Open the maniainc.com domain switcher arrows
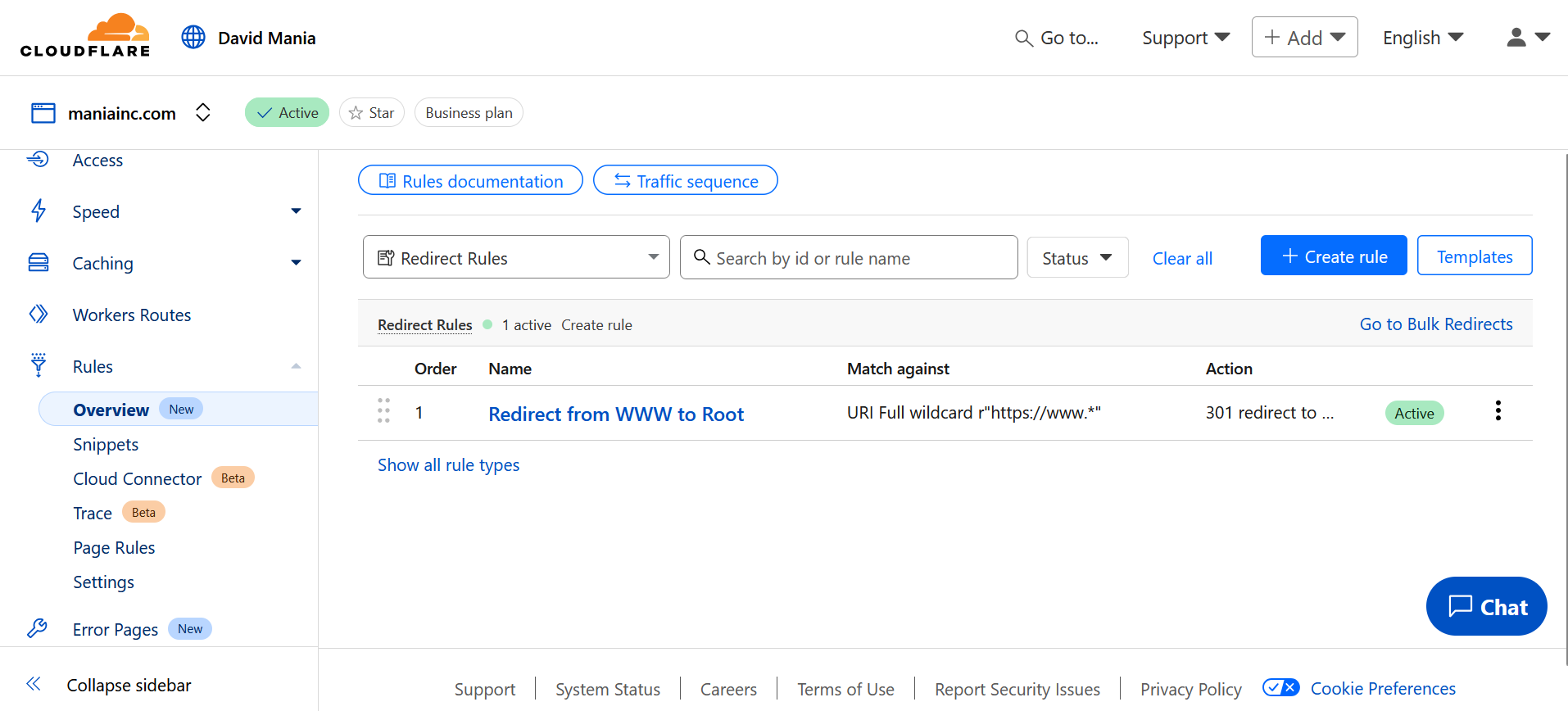This screenshot has width=1568, height=711. pyautogui.click(x=203, y=112)
